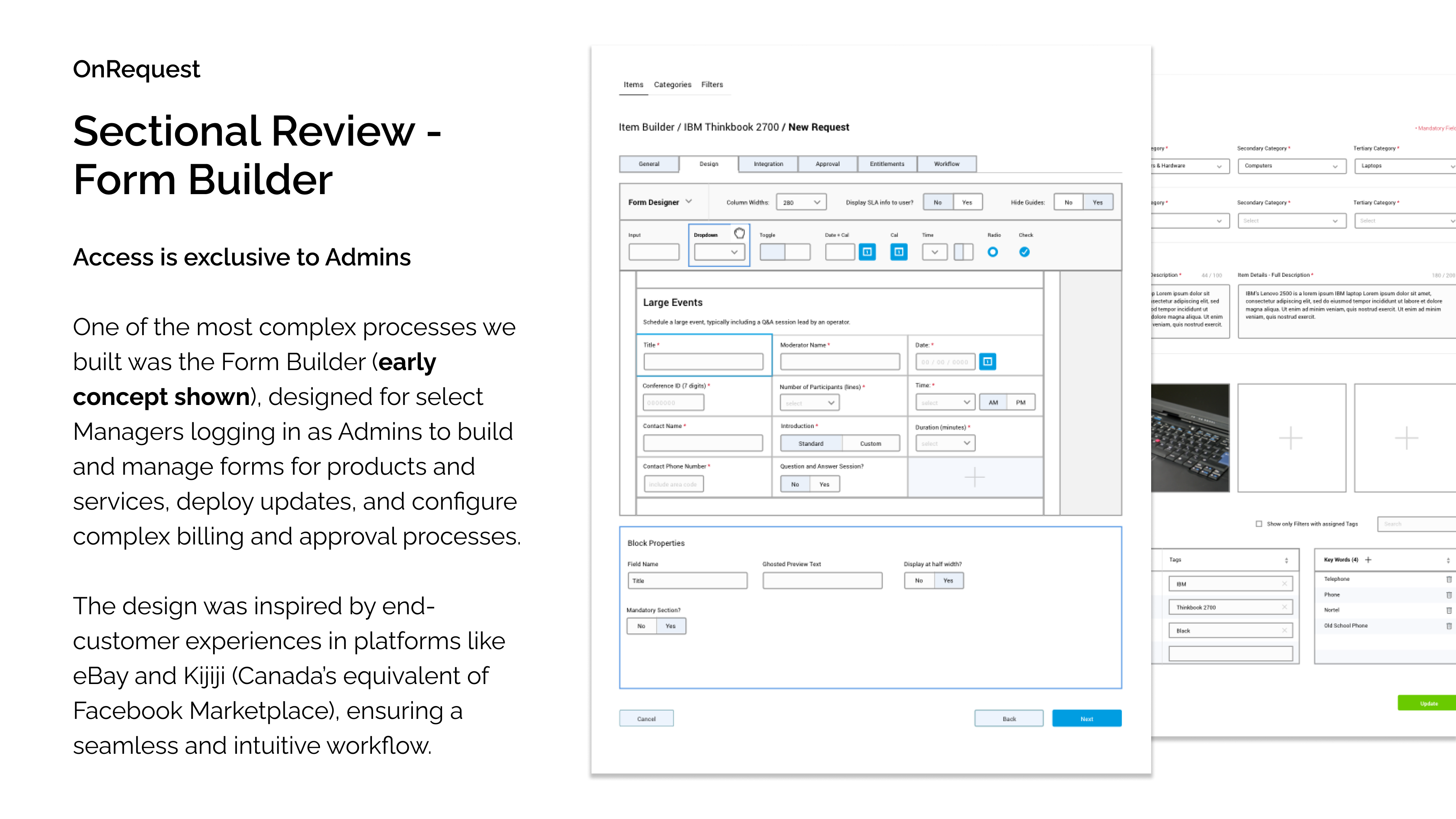Viewport: 1456px width, 819px height.
Task: Switch to the Integration tab
Action: [x=768, y=164]
